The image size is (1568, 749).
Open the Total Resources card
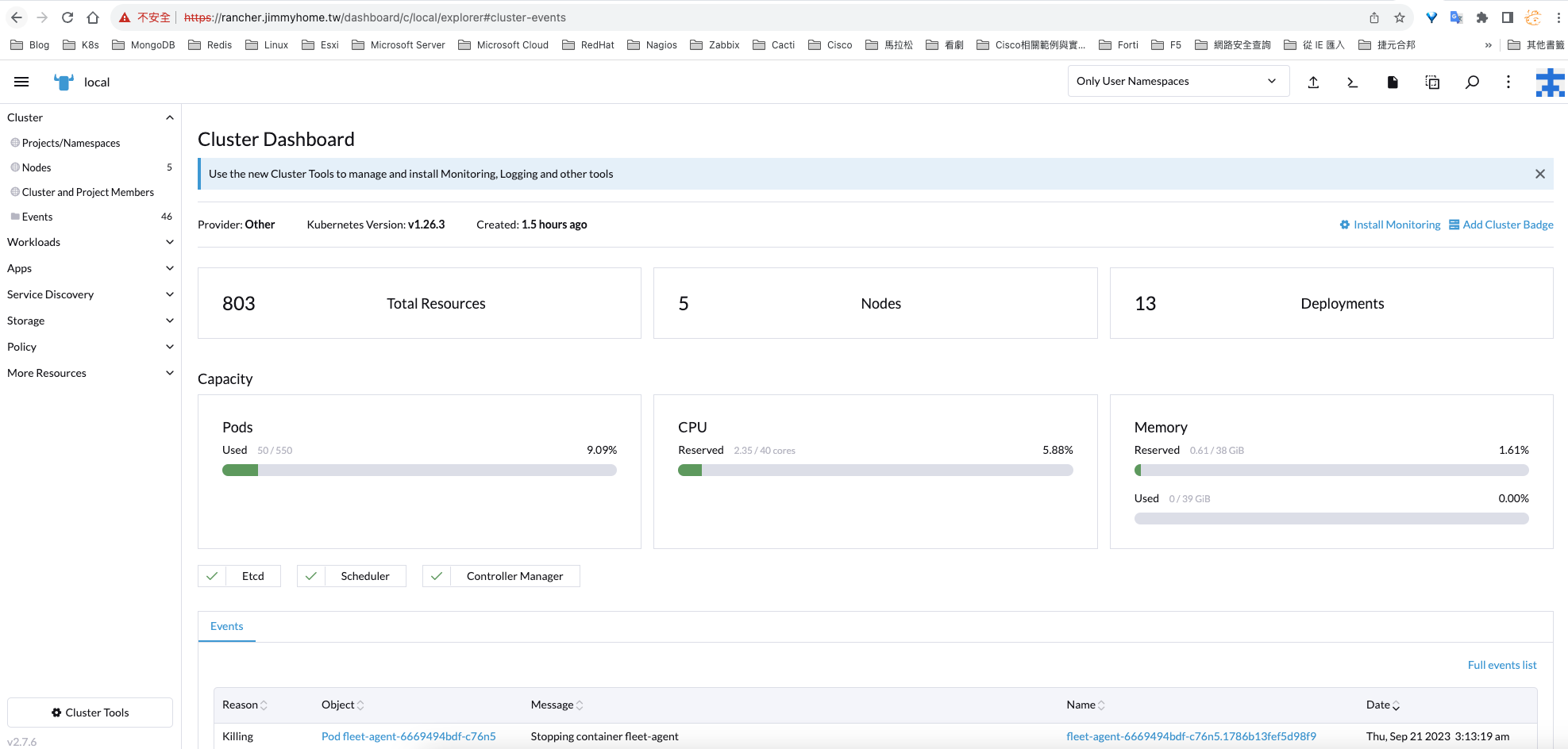click(419, 303)
